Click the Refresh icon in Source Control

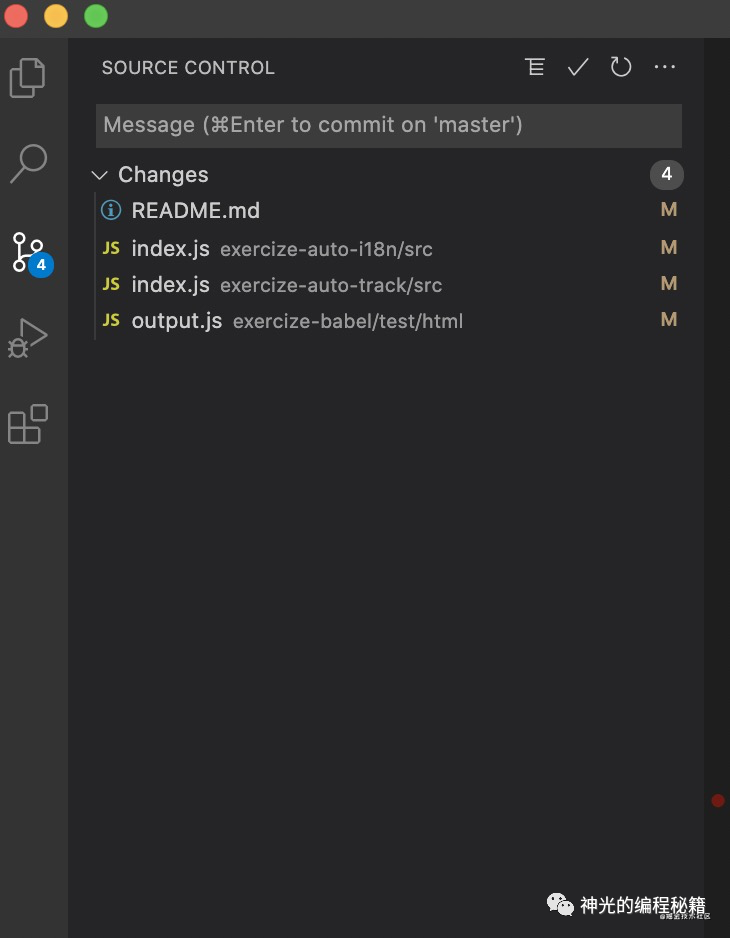pyautogui.click(x=621, y=67)
